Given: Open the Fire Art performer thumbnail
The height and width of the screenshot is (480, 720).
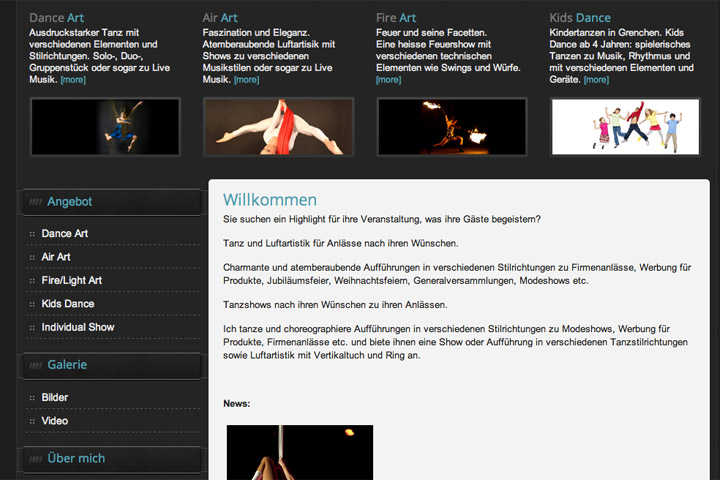Looking at the screenshot, I should [452, 127].
